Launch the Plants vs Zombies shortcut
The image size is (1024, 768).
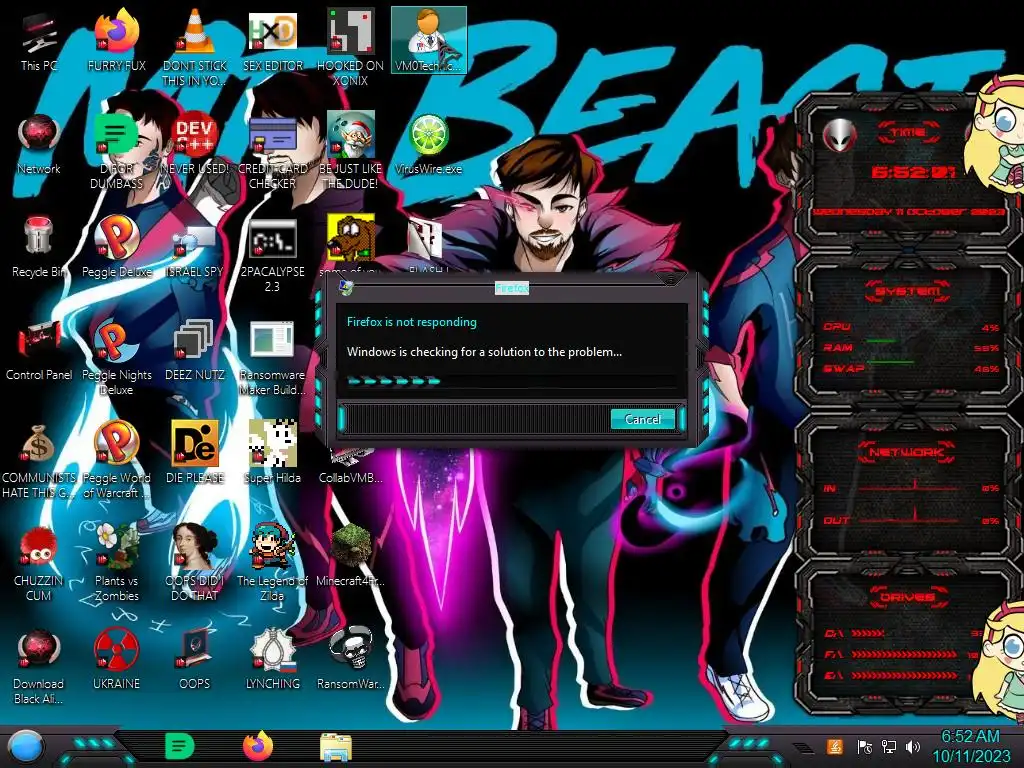(x=116, y=563)
